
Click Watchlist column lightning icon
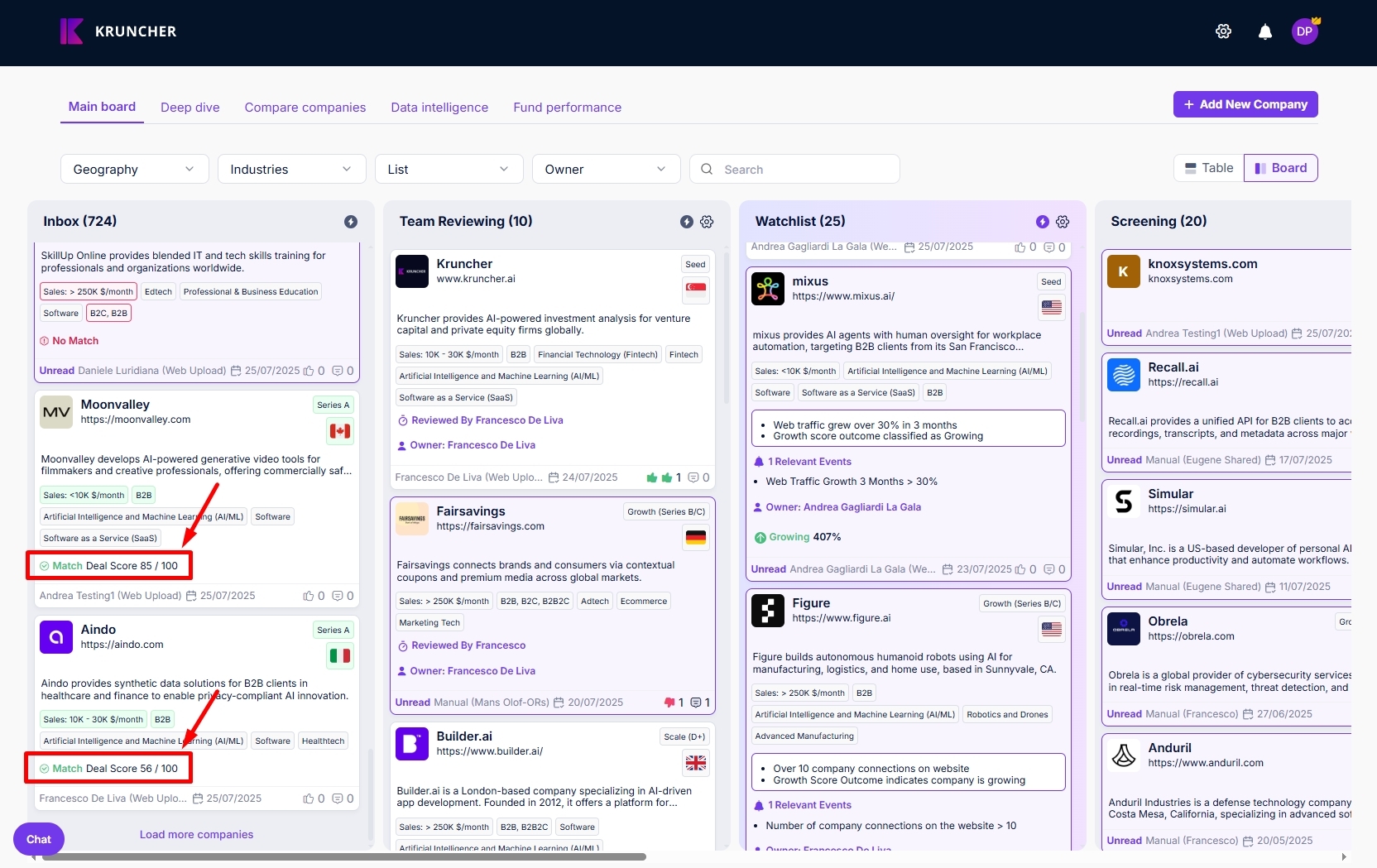tap(1043, 222)
